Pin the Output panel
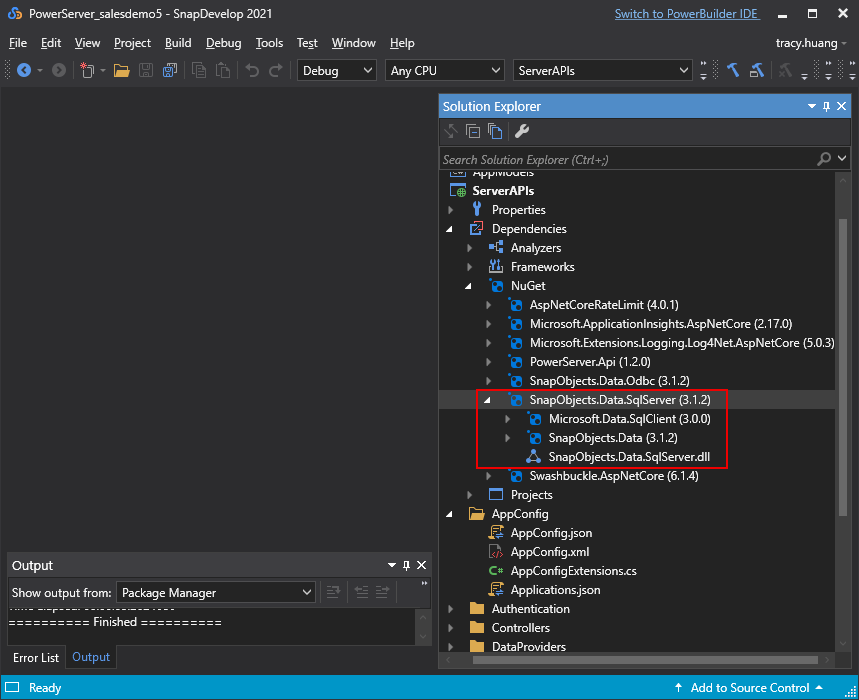This screenshot has height=700, width=859. coord(406,565)
